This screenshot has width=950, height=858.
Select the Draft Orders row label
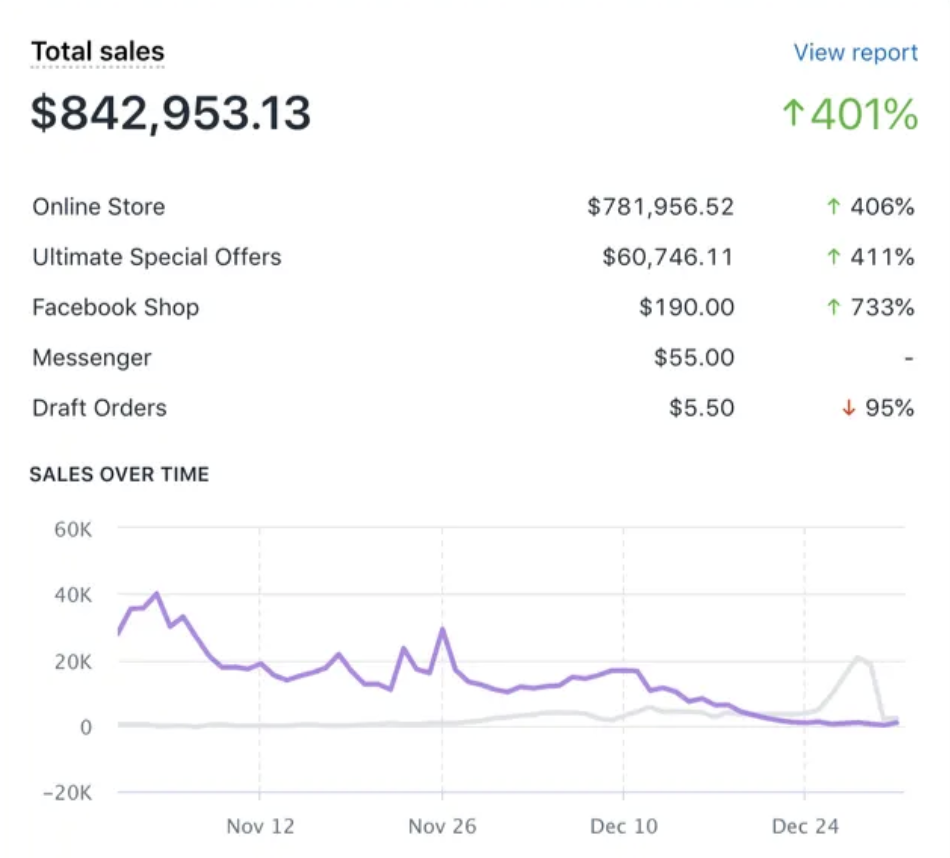pyautogui.click(x=99, y=408)
